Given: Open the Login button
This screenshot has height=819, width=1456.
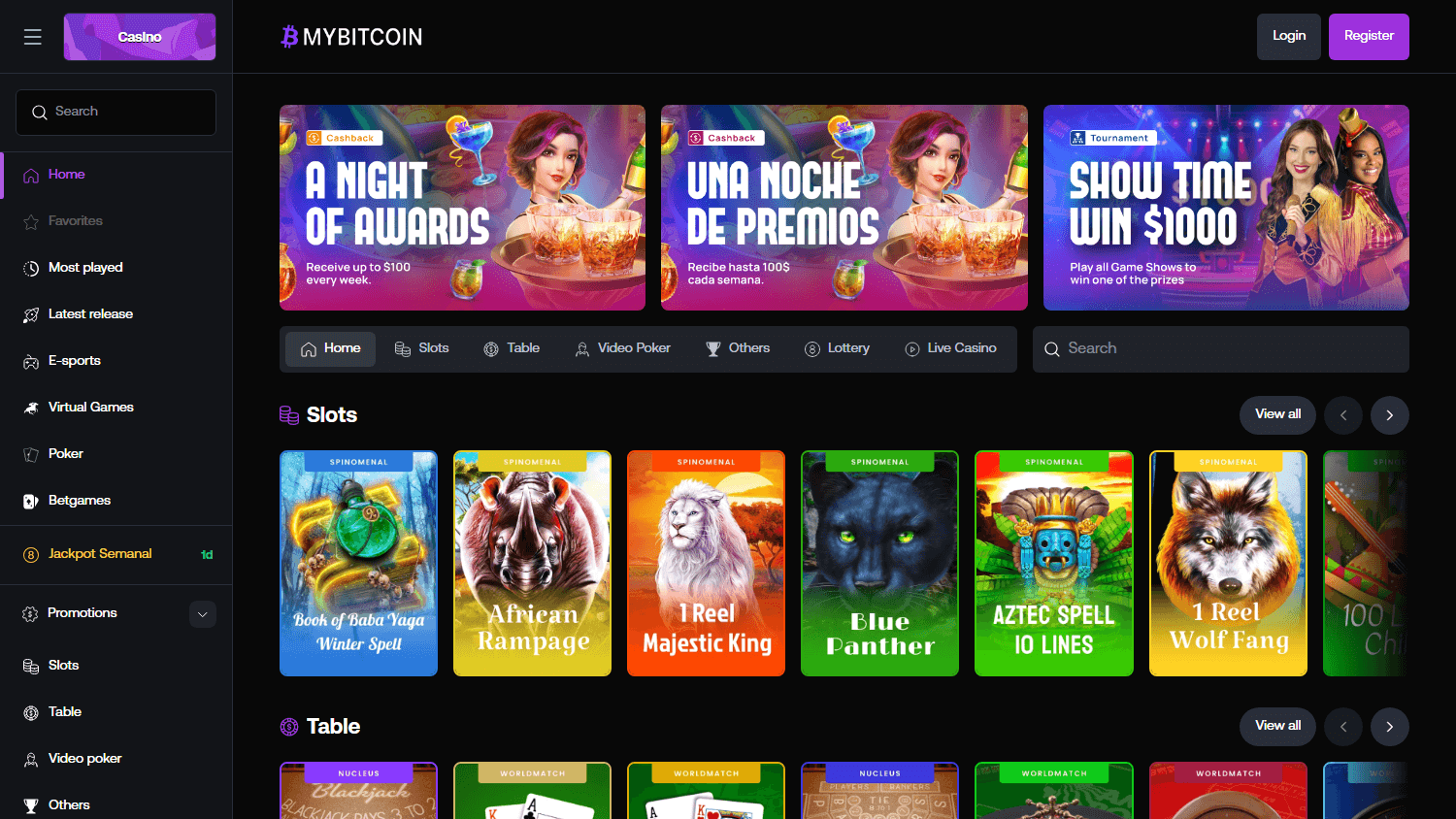Looking at the screenshot, I should 1288,35.
